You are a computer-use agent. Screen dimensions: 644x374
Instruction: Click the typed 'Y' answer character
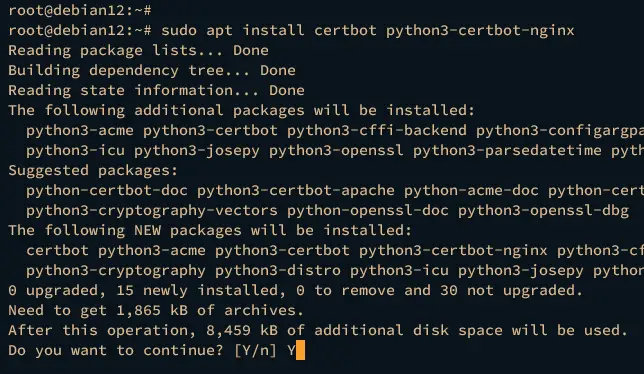[291, 350]
